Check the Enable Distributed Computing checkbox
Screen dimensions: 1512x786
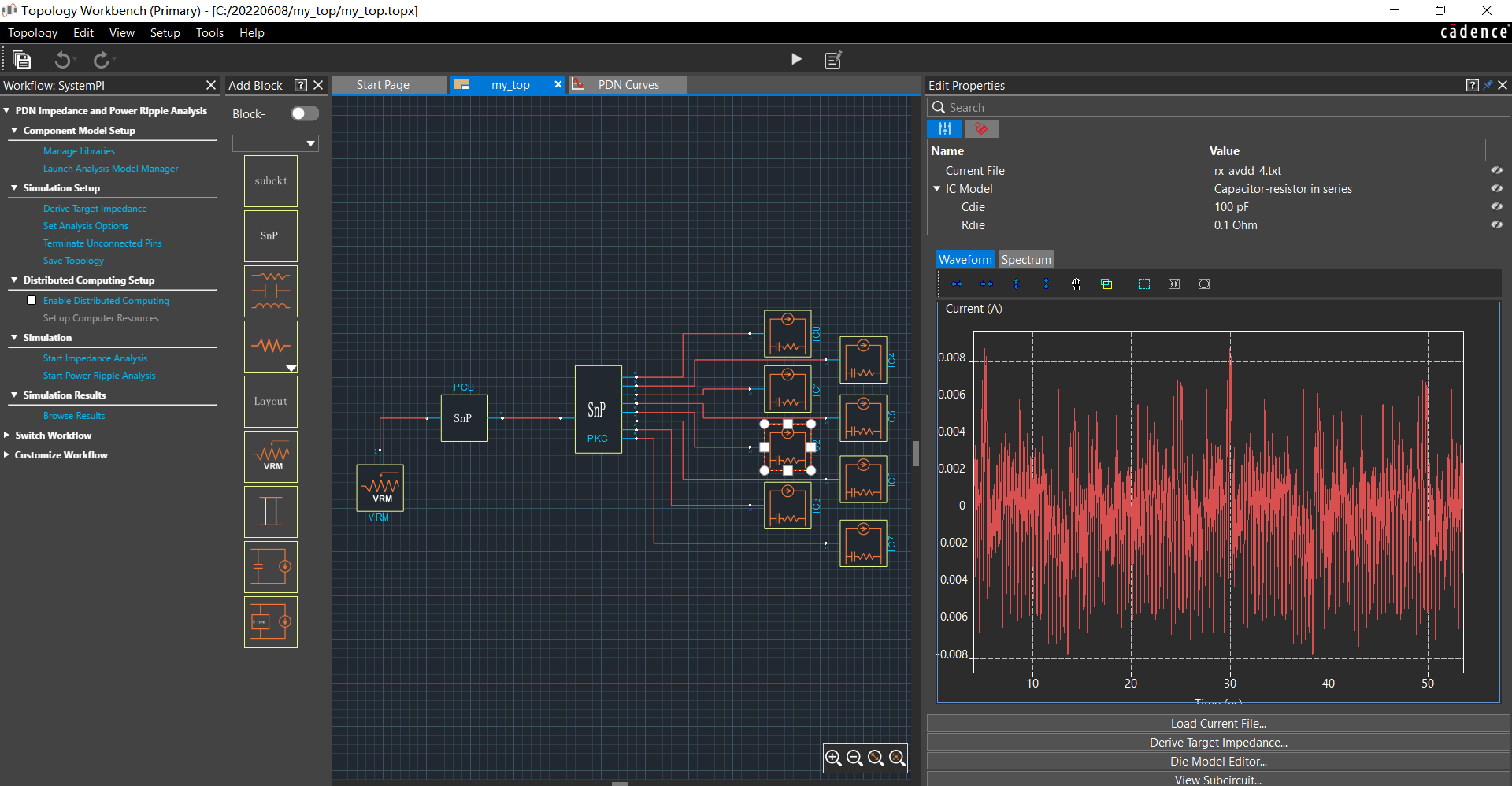coord(31,300)
